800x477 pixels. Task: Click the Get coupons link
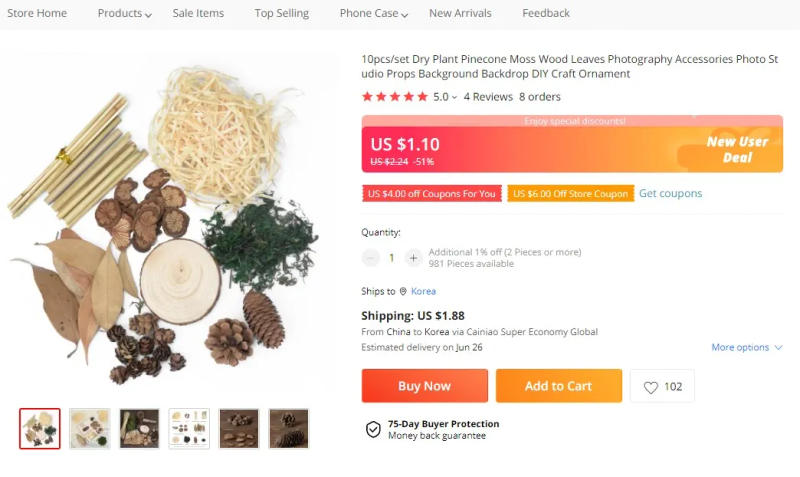pyautogui.click(x=670, y=194)
